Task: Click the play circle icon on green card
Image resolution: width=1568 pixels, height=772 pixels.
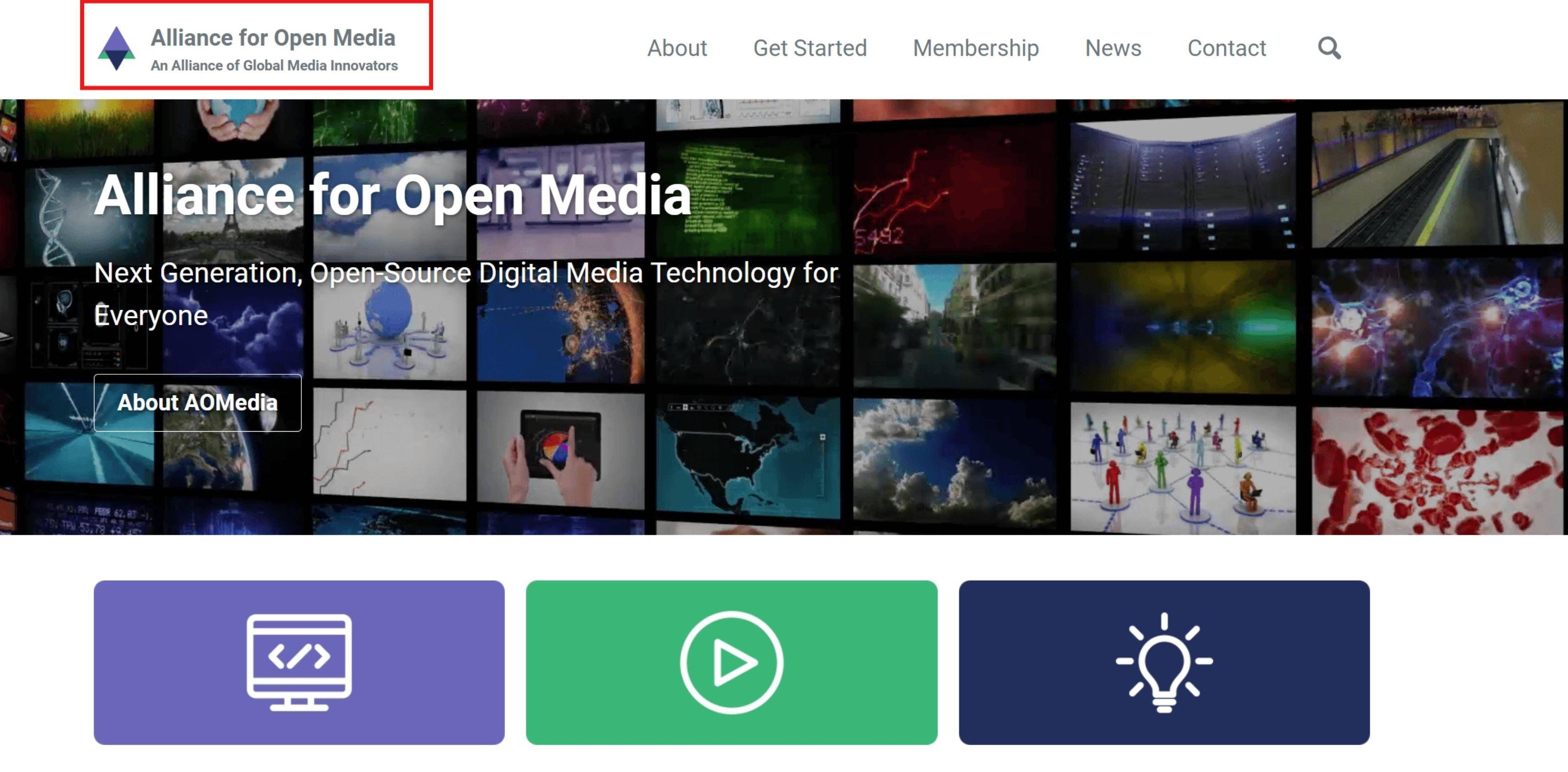Action: [x=731, y=662]
